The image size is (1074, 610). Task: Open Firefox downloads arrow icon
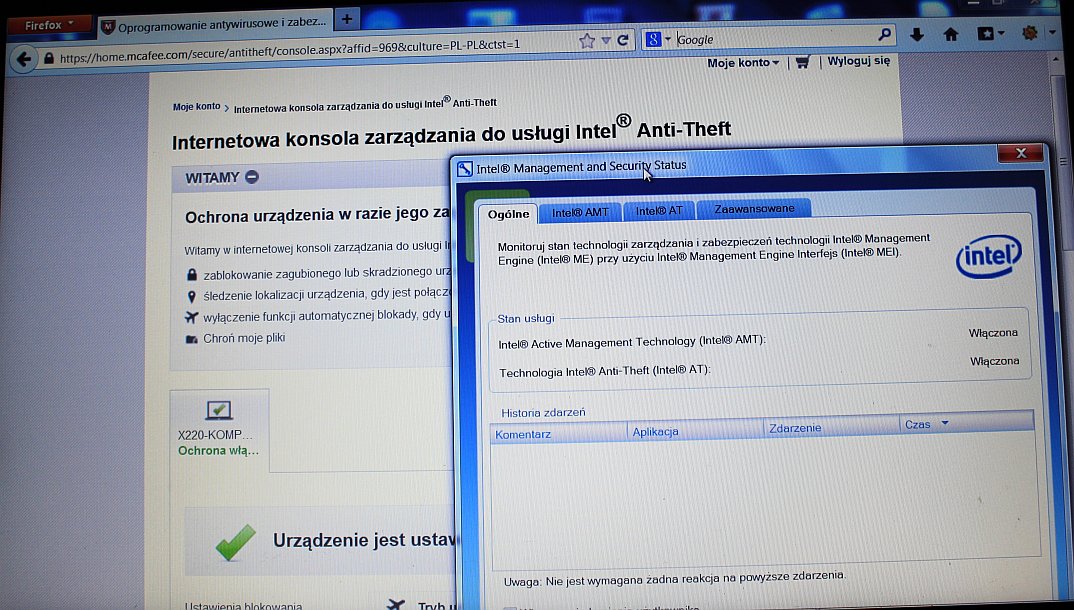(x=916, y=34)
